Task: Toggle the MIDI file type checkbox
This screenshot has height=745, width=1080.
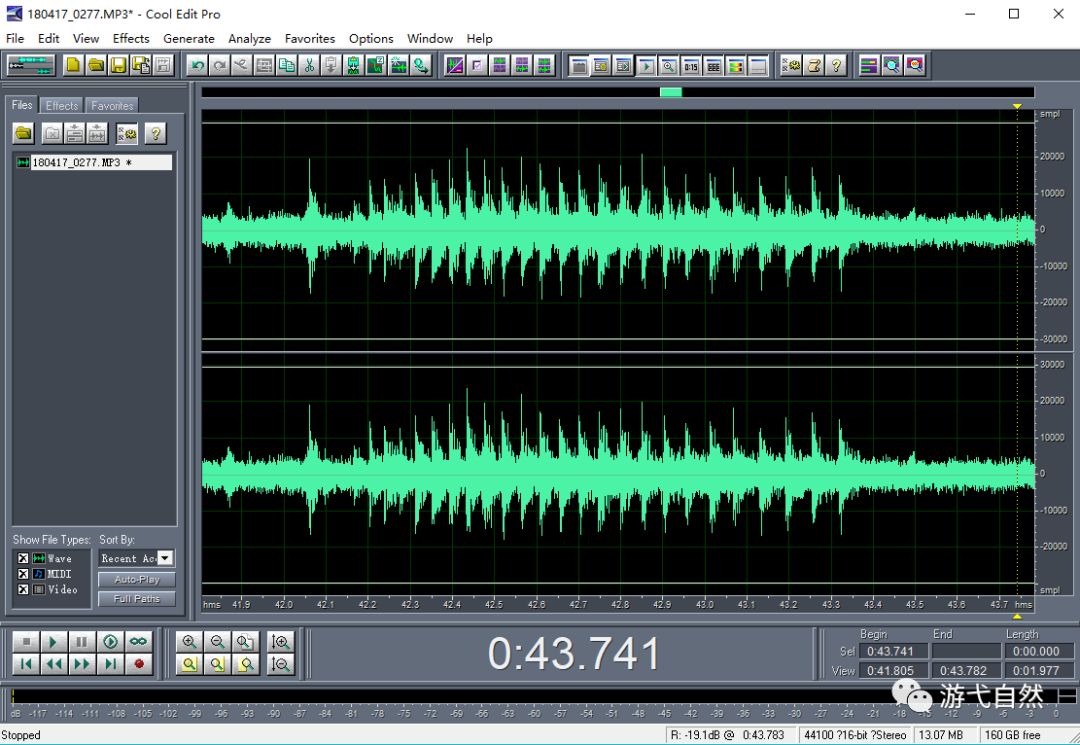Action: [23, 574]
